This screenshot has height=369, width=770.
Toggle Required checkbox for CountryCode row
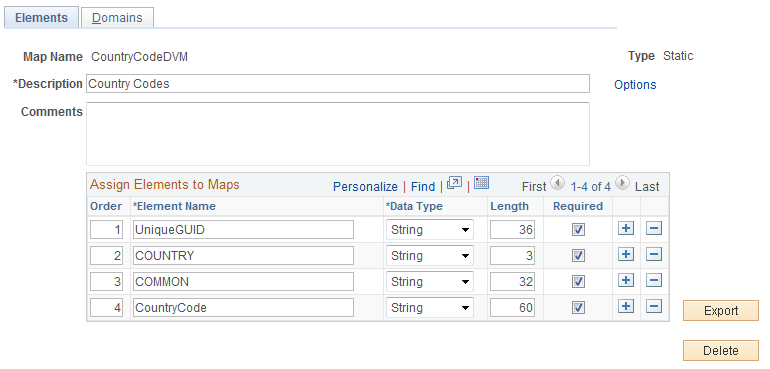(x=578, y=308)
